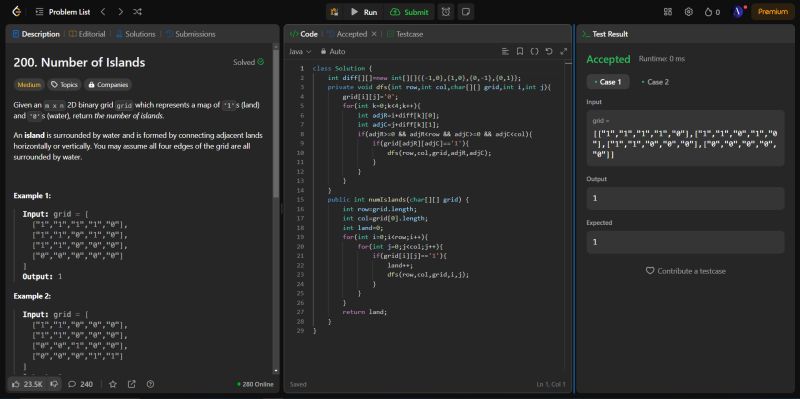Viewport: 800px width, 399px height.
Task: Open the settings gear icon
Action: [x=689, y=12]
